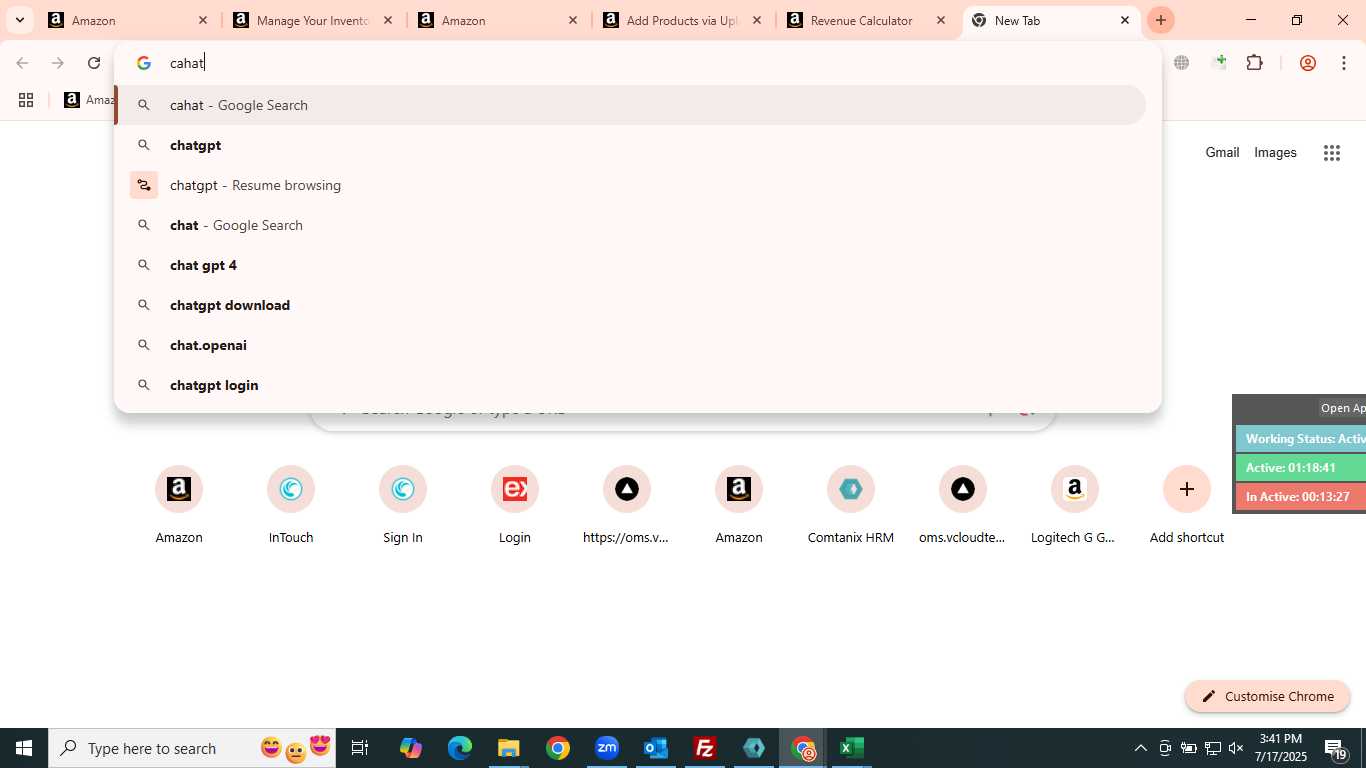This screenshot has height=768, width=1366.
Task: Open the Google apps grid
Action: tap(1331, 153)
